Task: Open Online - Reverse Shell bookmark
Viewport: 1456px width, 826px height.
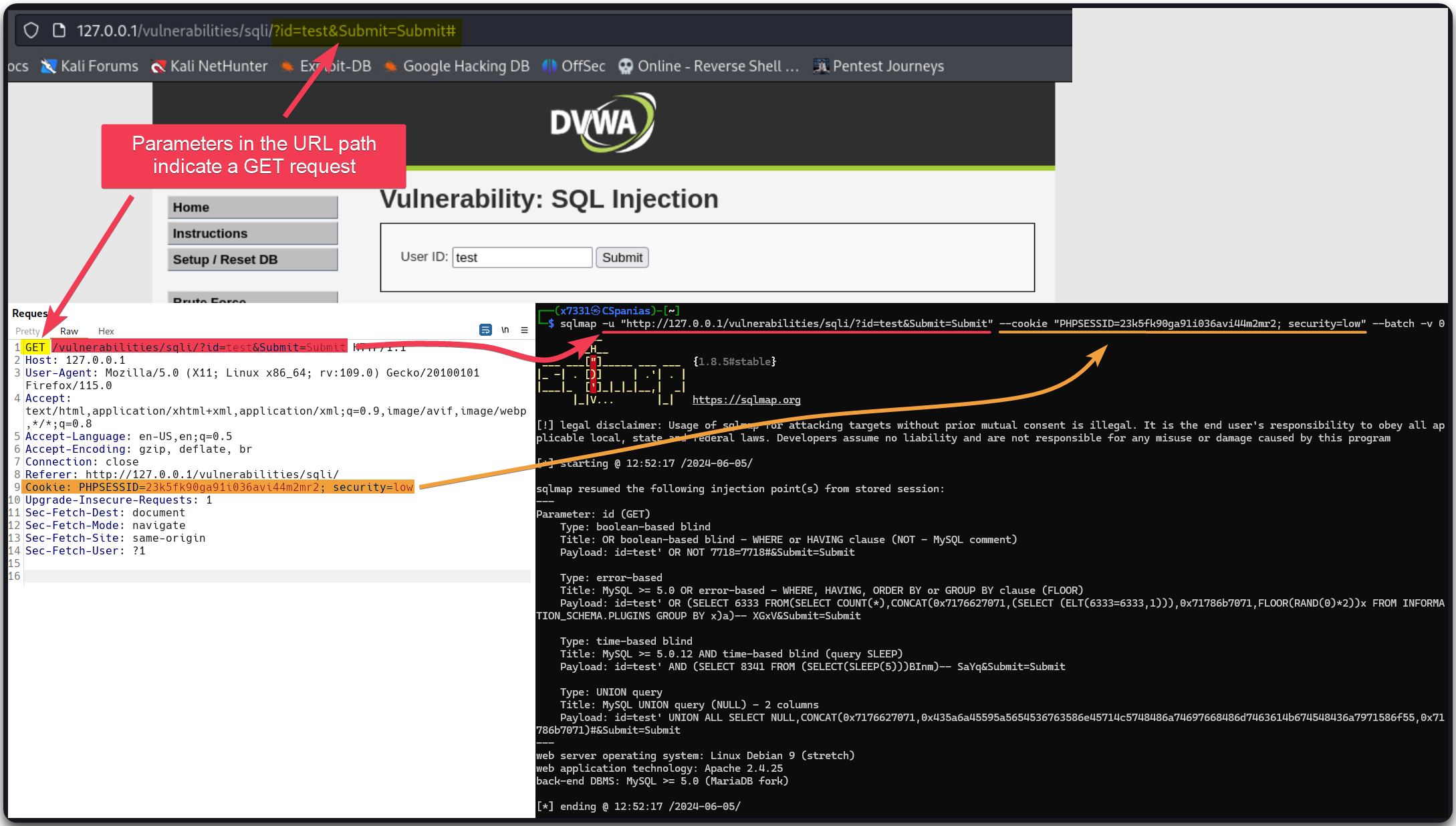Action: 709,66
